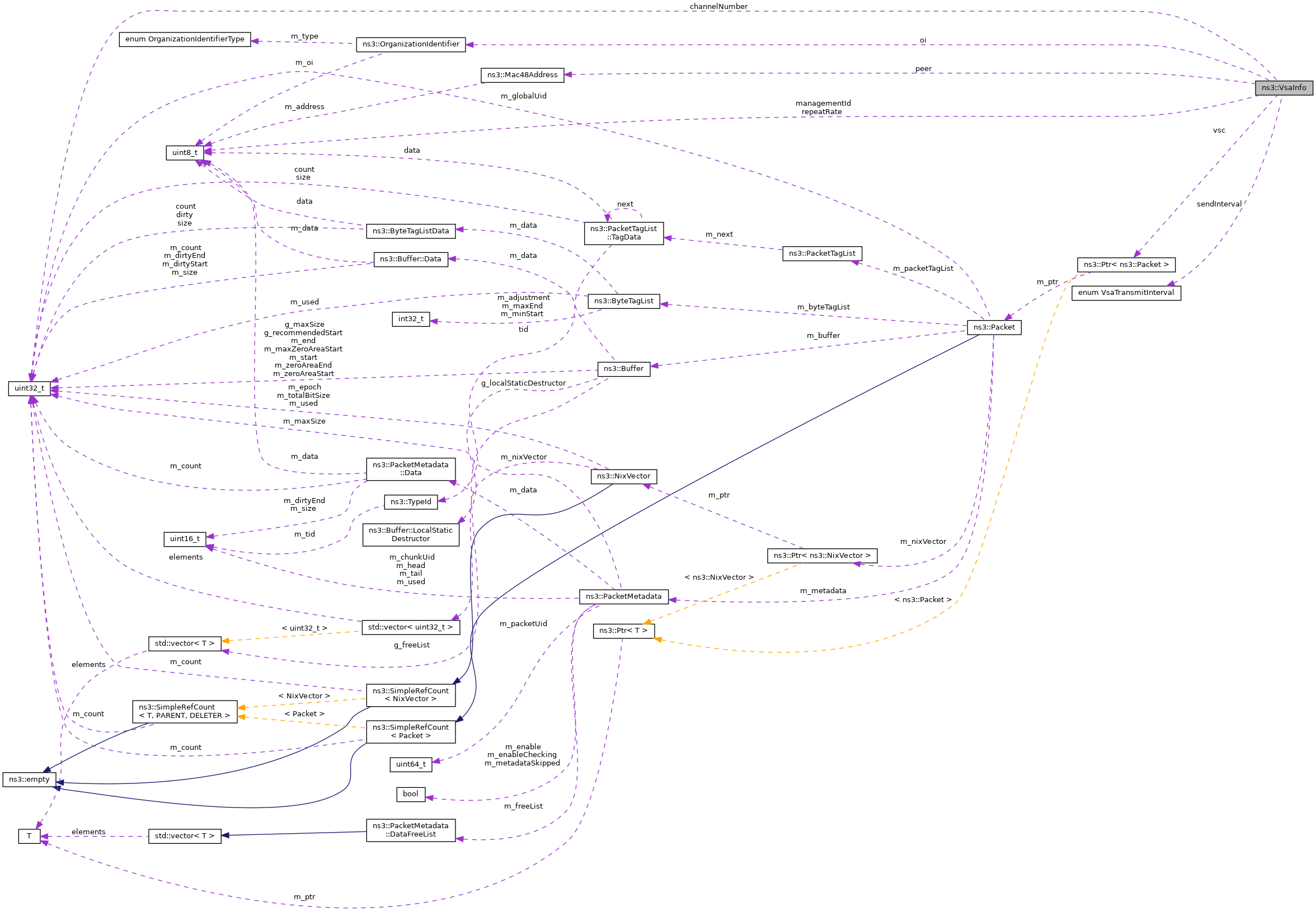Open ns3::Buffer::LocalStaticDestructor node
The image size is (1316, 911).
[x=410, y=535]
